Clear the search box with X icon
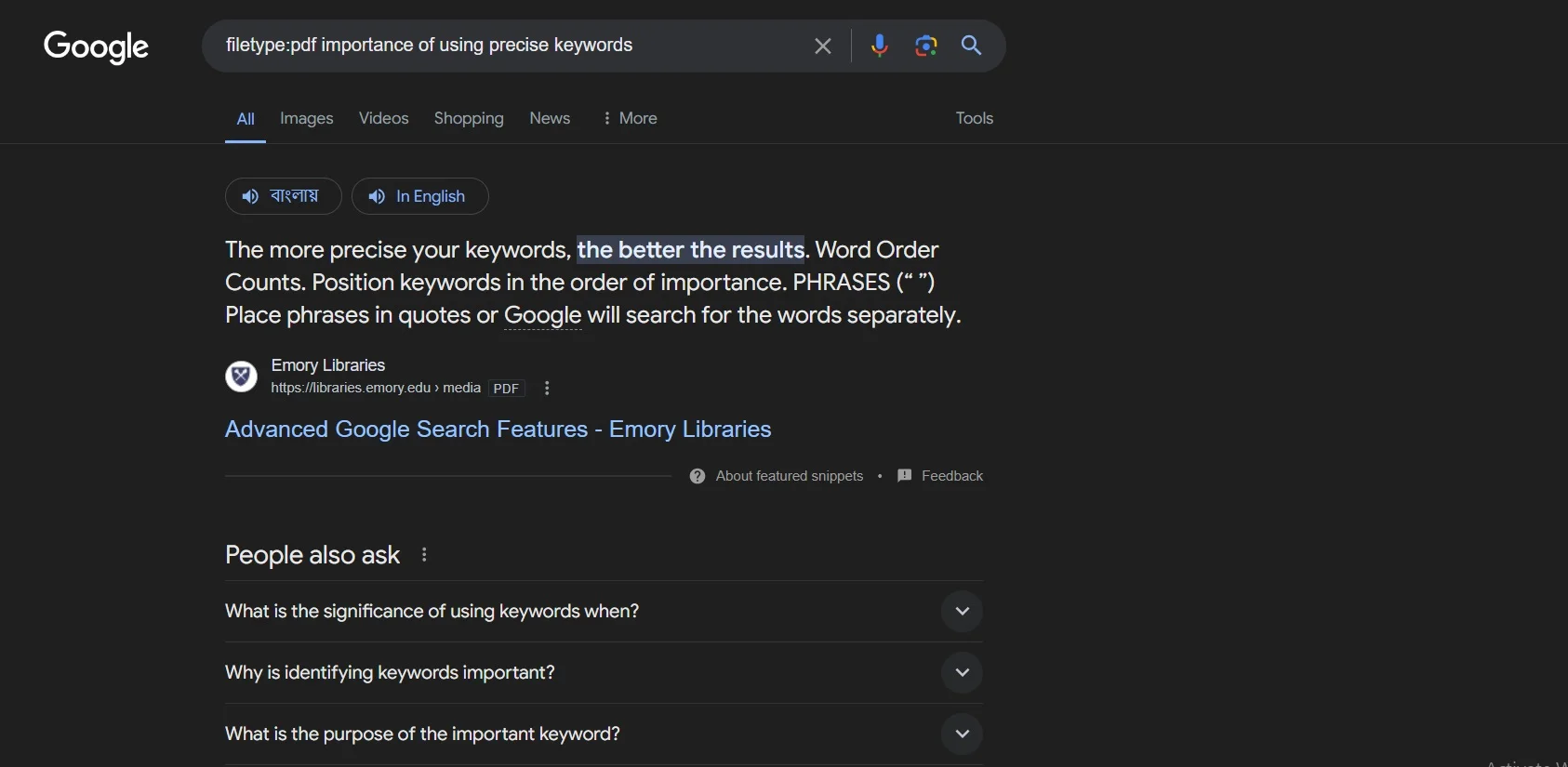1568x767 pixels. point(823,46)
